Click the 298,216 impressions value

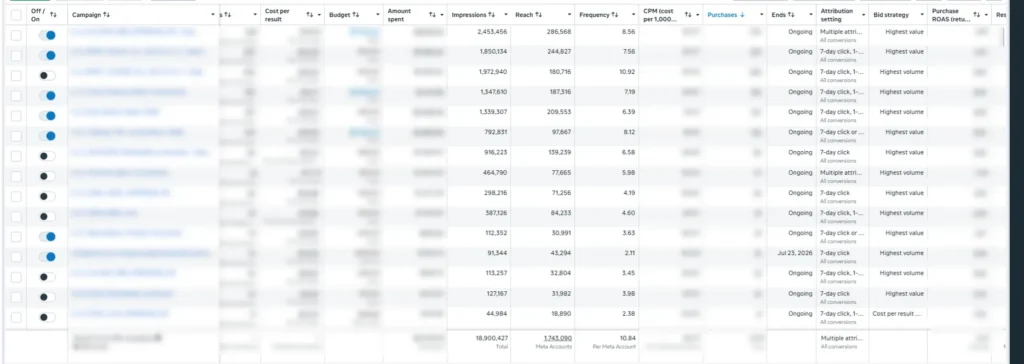(x=494, y=193)
